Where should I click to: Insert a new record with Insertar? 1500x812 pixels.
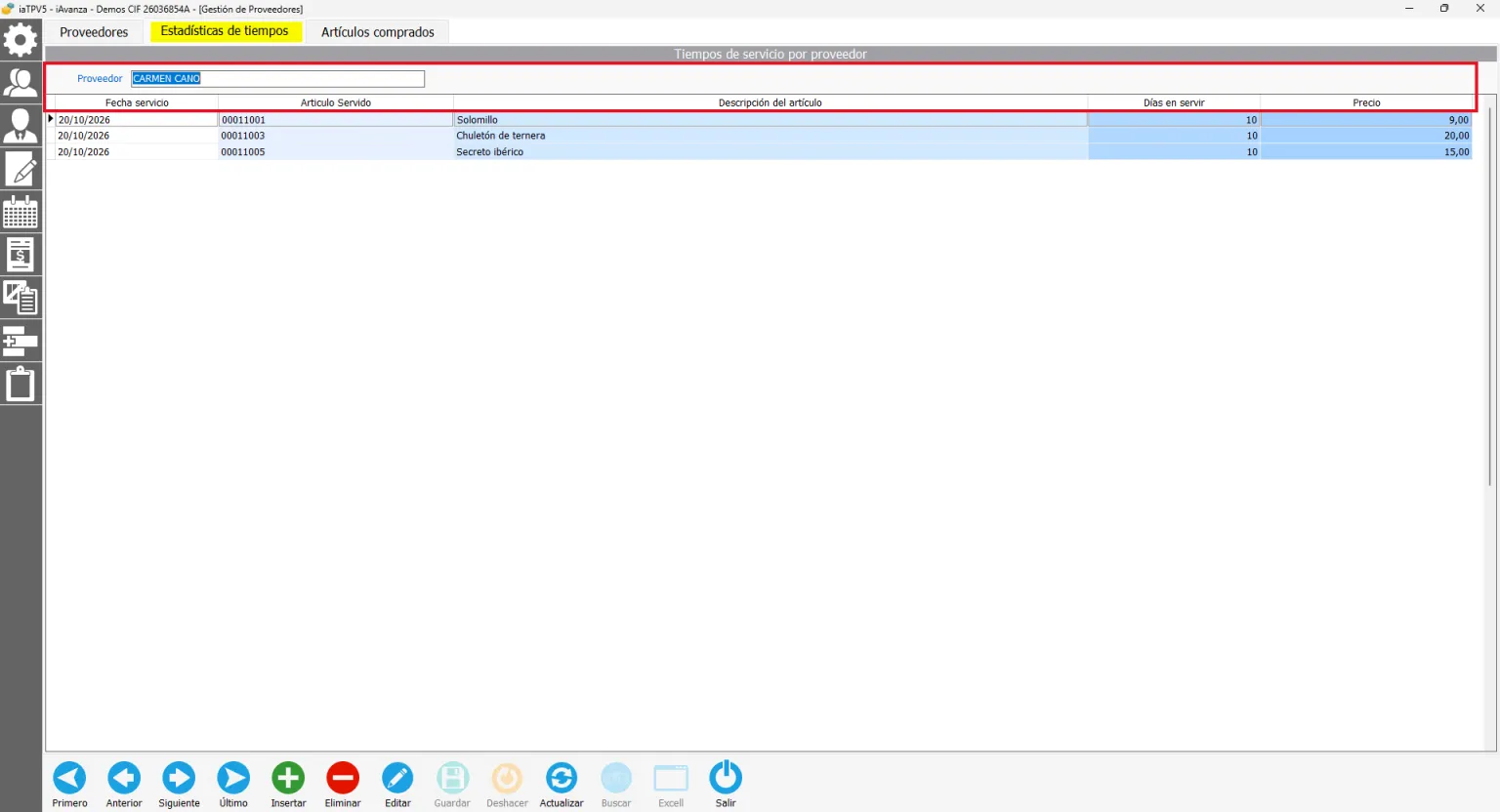288,785
